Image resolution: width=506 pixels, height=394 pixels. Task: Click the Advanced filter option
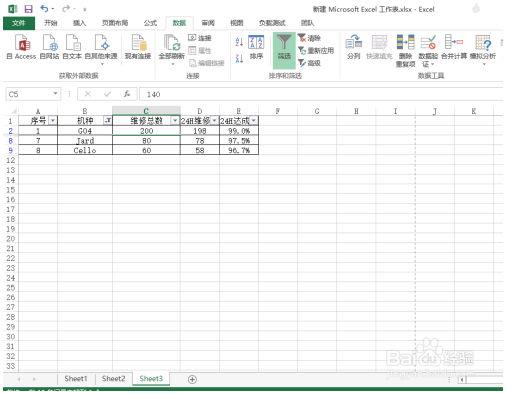pos(309,63)
